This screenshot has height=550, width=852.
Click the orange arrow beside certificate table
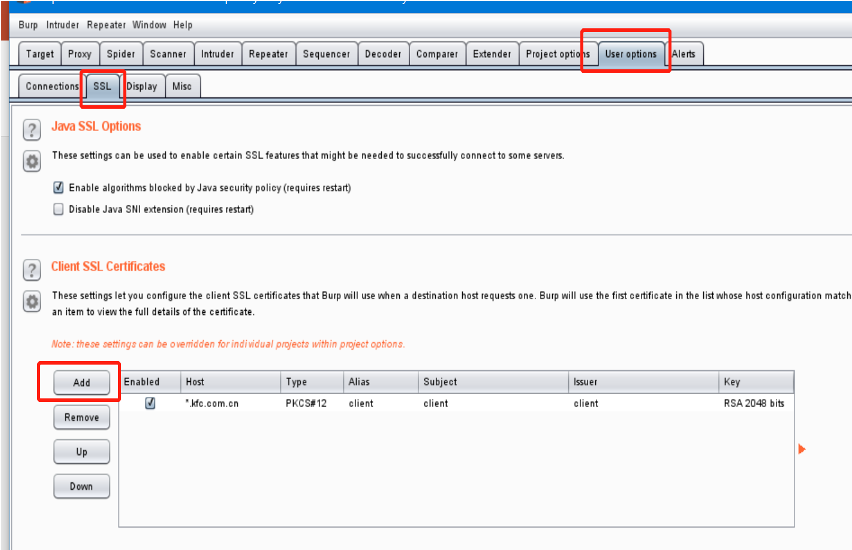[x=801, y=449]
